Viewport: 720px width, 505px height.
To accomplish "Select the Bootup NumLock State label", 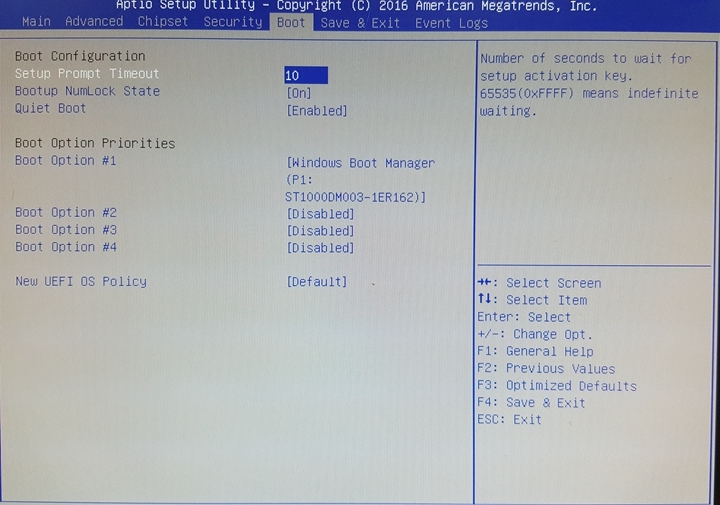I will [x=87, y=91].
